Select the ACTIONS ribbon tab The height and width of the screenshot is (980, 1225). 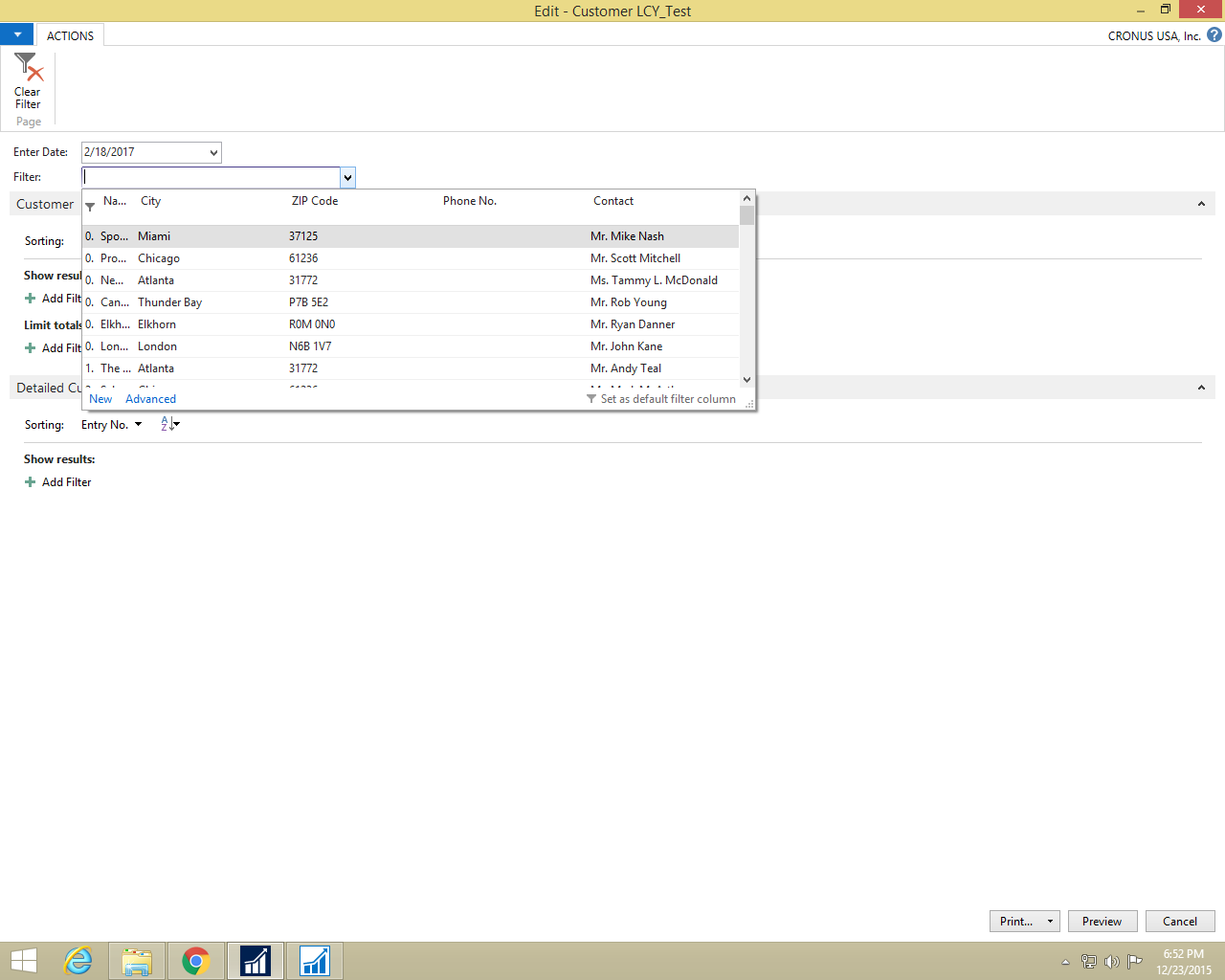click(x=70, y=35)
